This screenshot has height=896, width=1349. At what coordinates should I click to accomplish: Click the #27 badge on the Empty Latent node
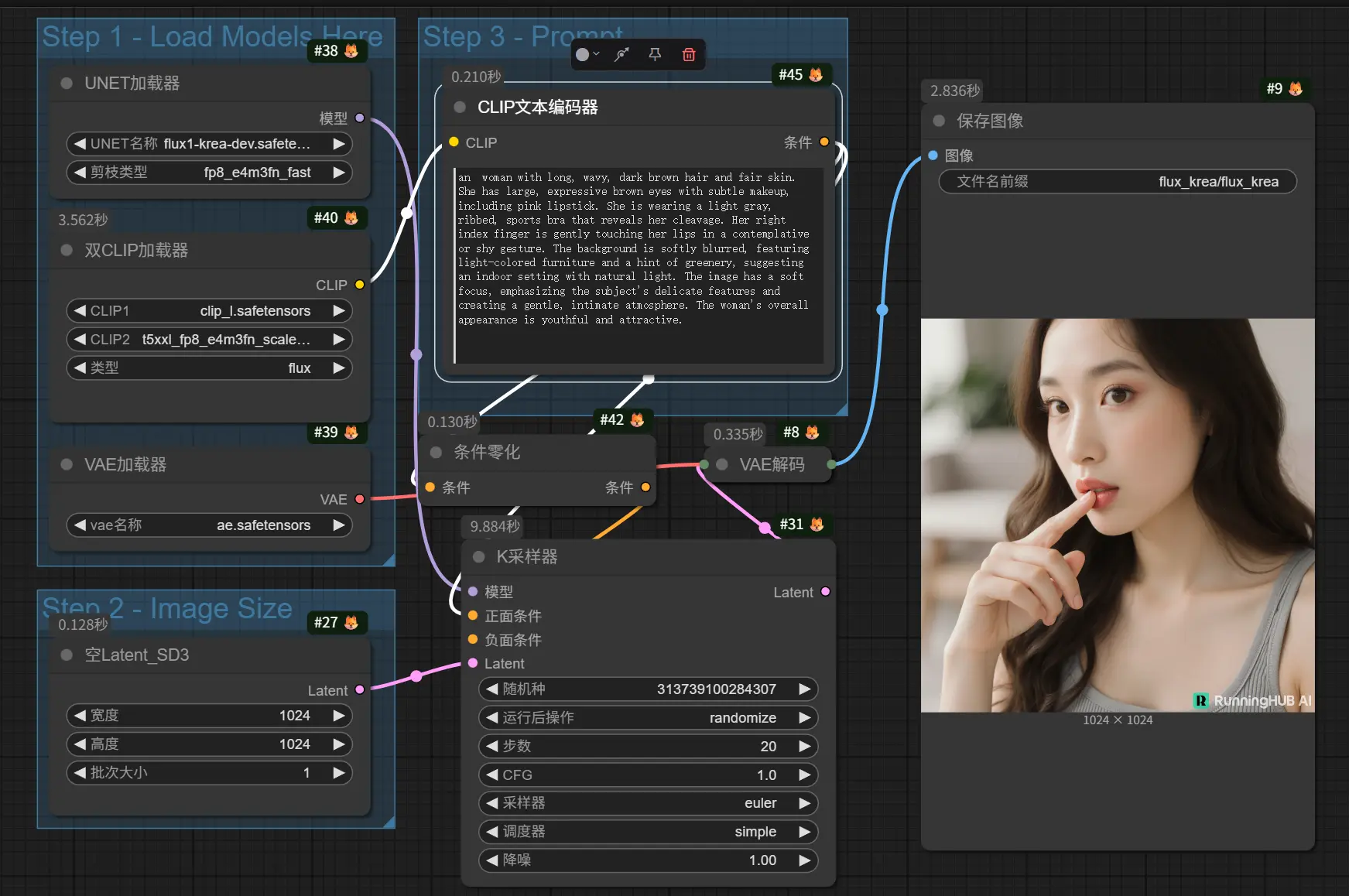336,622
